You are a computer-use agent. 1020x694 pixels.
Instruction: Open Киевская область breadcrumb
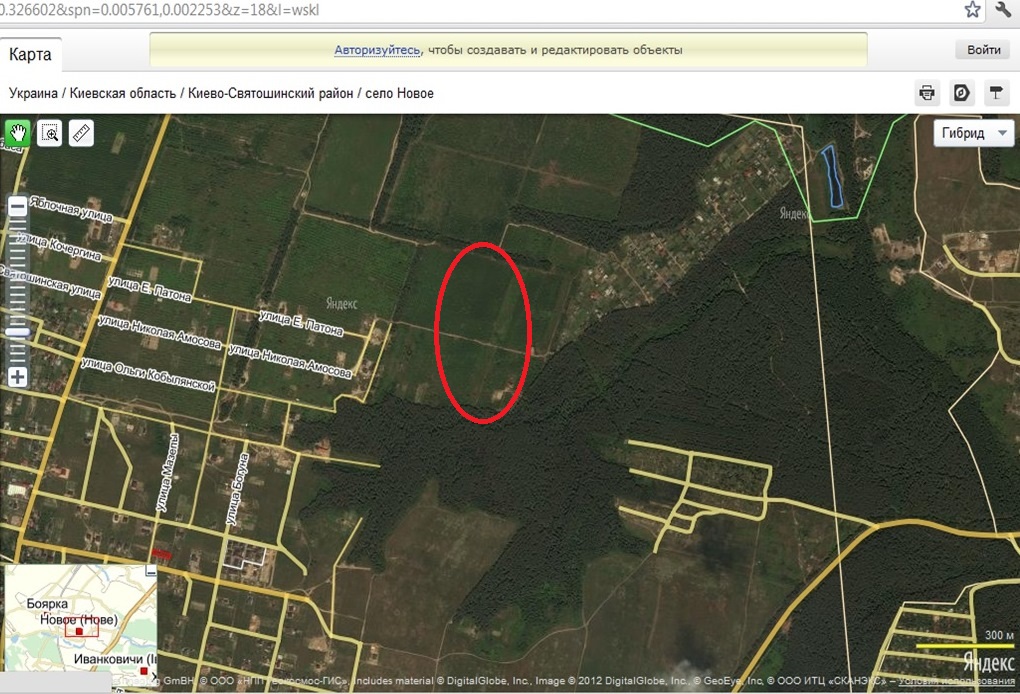[122, 93]
